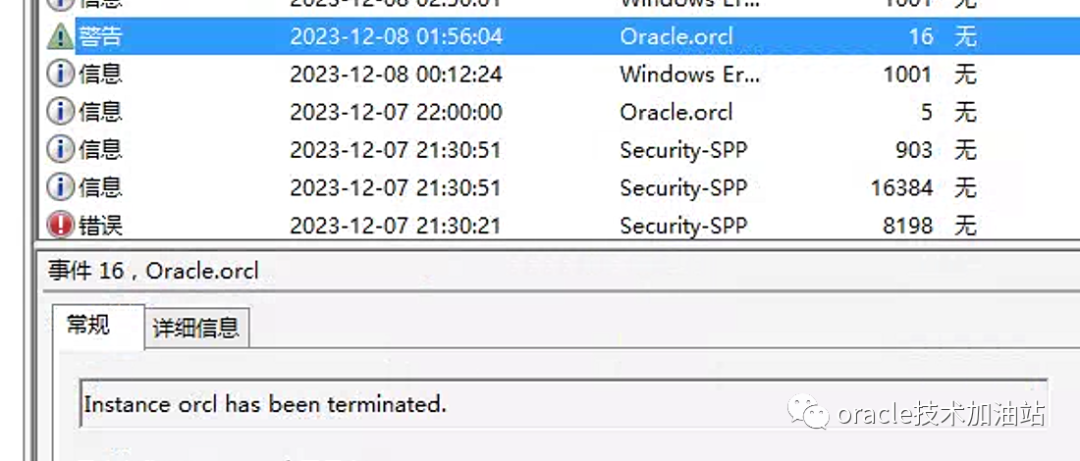Image resolution: width=1080 pixels, height=461 pixels.
Task: Click the date 2023-12-08 01:56:04
Action: coord(396,37)
